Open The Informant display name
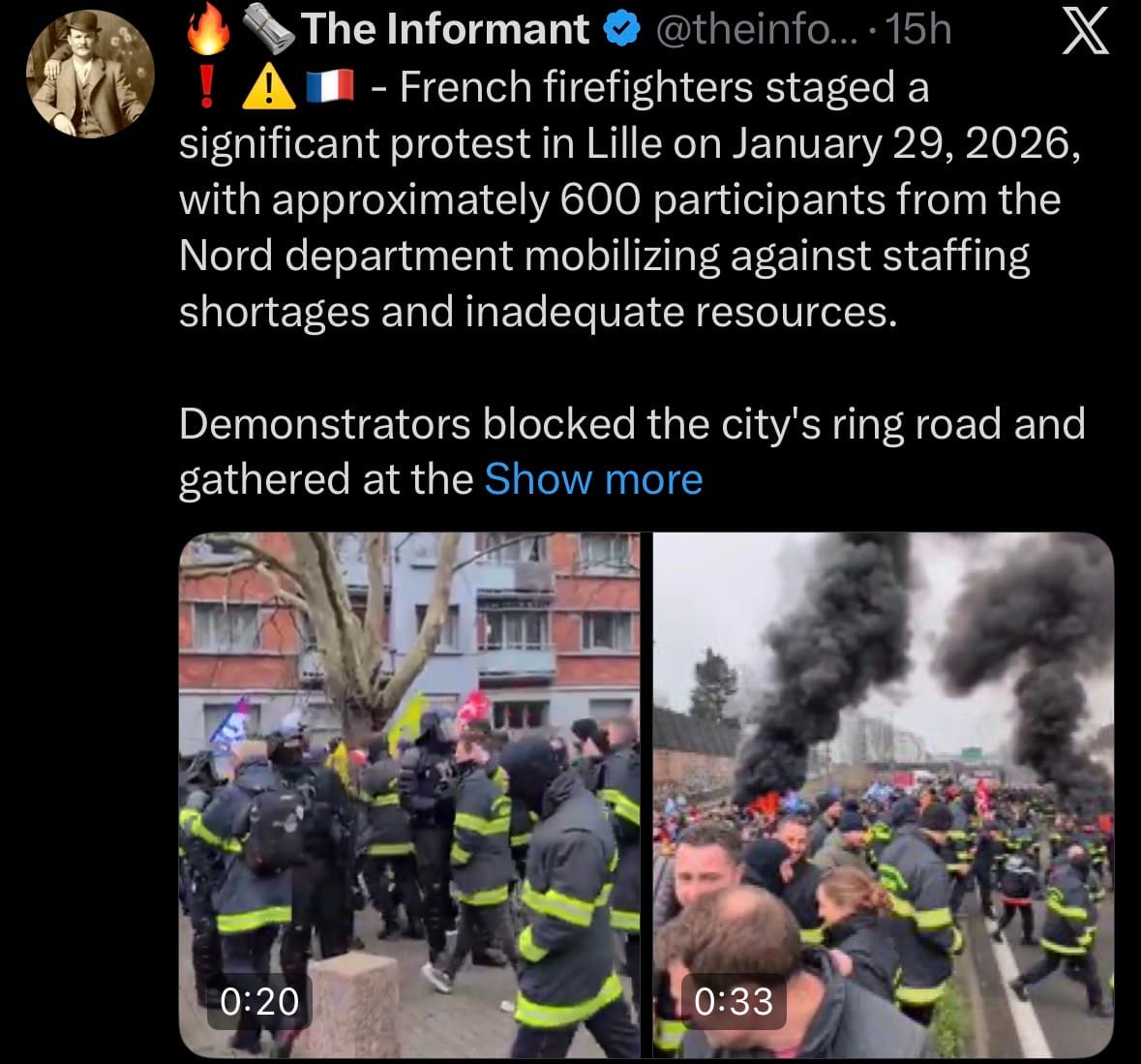Viewport: 1141px width, 1064px height. (x=444, y=29)
